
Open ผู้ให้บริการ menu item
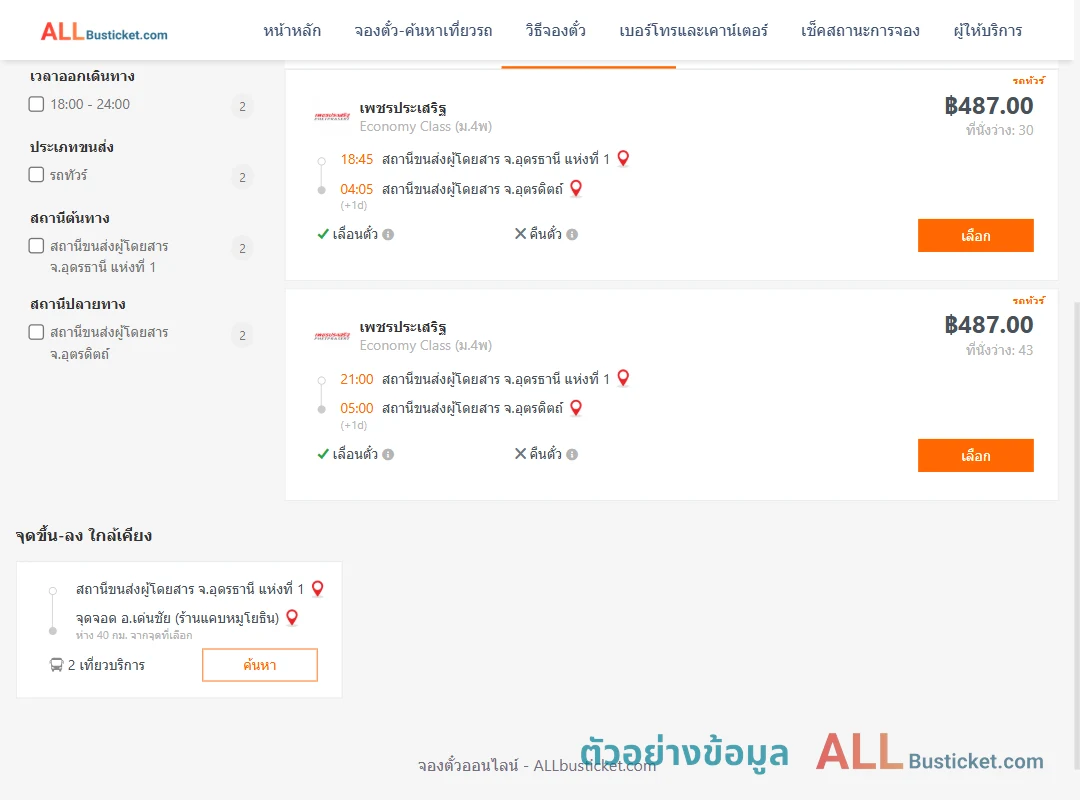988,30
